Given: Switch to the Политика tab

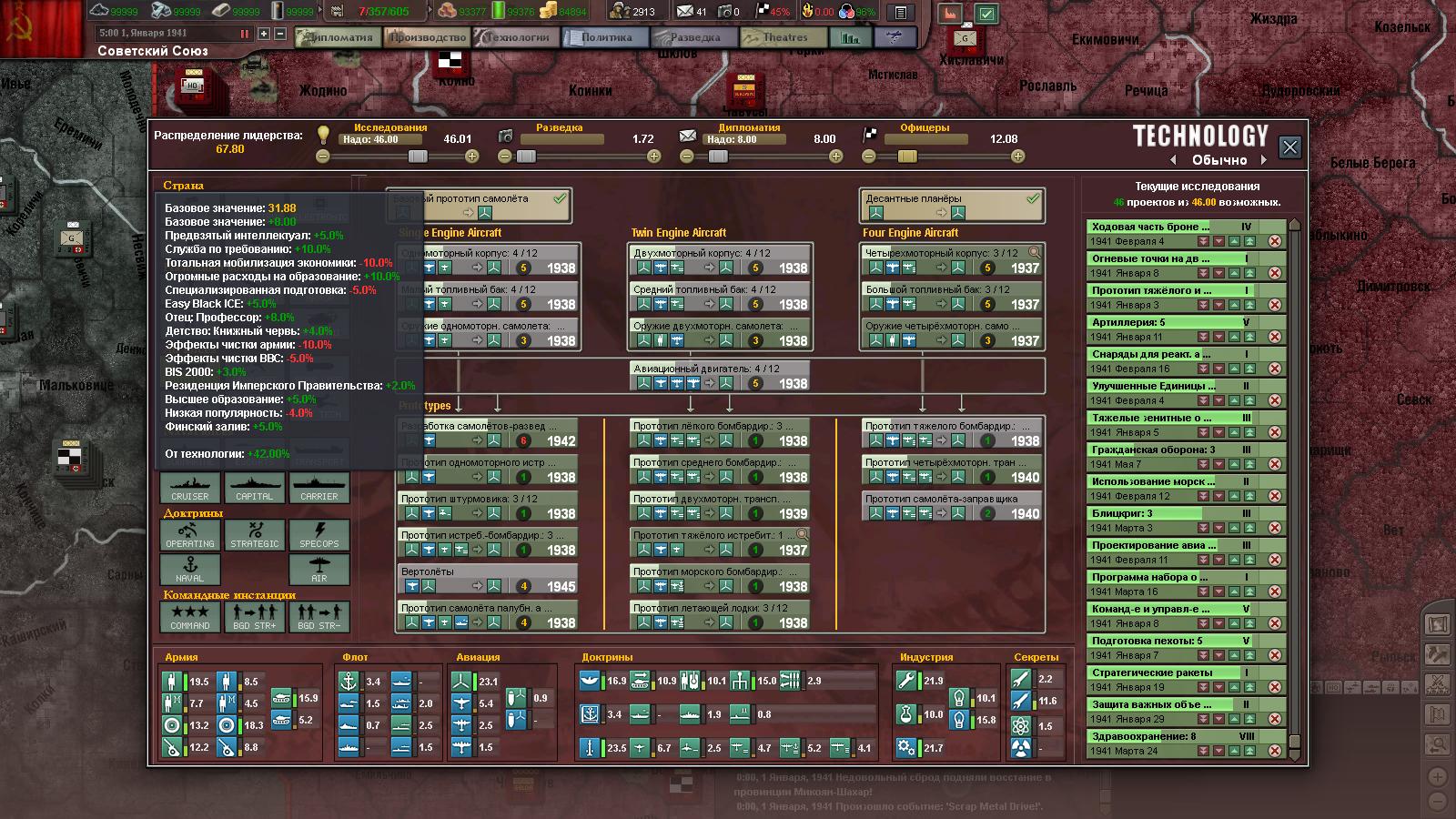Looking at the screenshot, I should click(x=604, y=37).
